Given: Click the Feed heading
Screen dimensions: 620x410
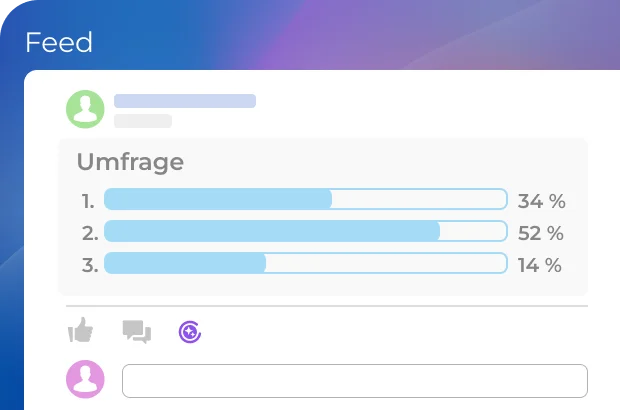Looking at the screenshot, I should 59,43.
